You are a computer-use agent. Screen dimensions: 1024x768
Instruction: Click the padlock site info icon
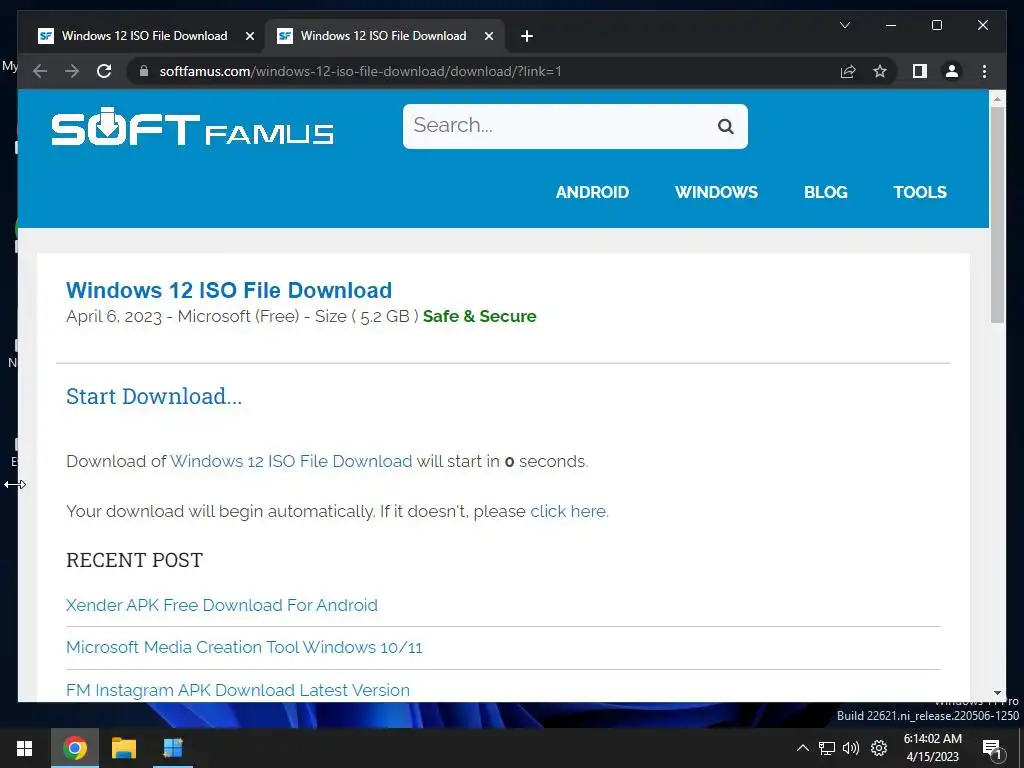144,71
